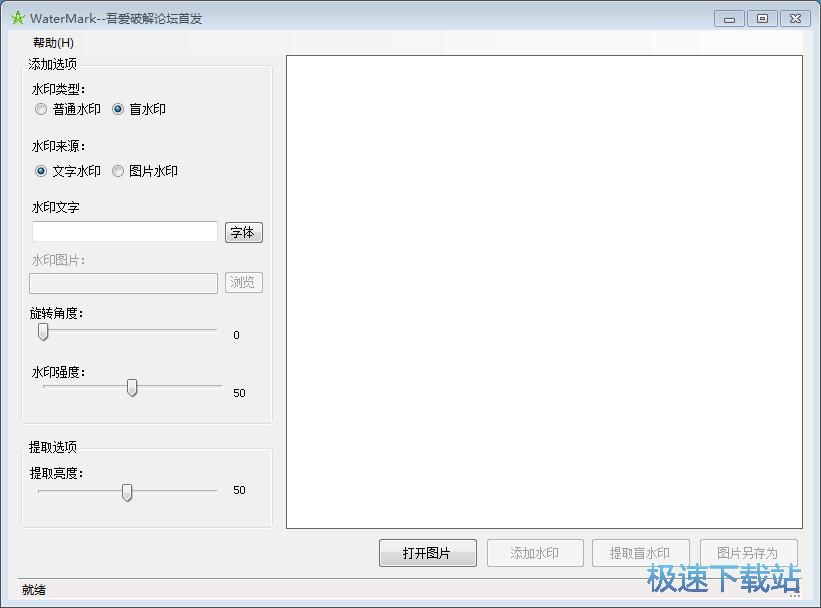Click the 水印文字 text input field
The width and height of the screenshot is (821, 608).
[125, 231]
